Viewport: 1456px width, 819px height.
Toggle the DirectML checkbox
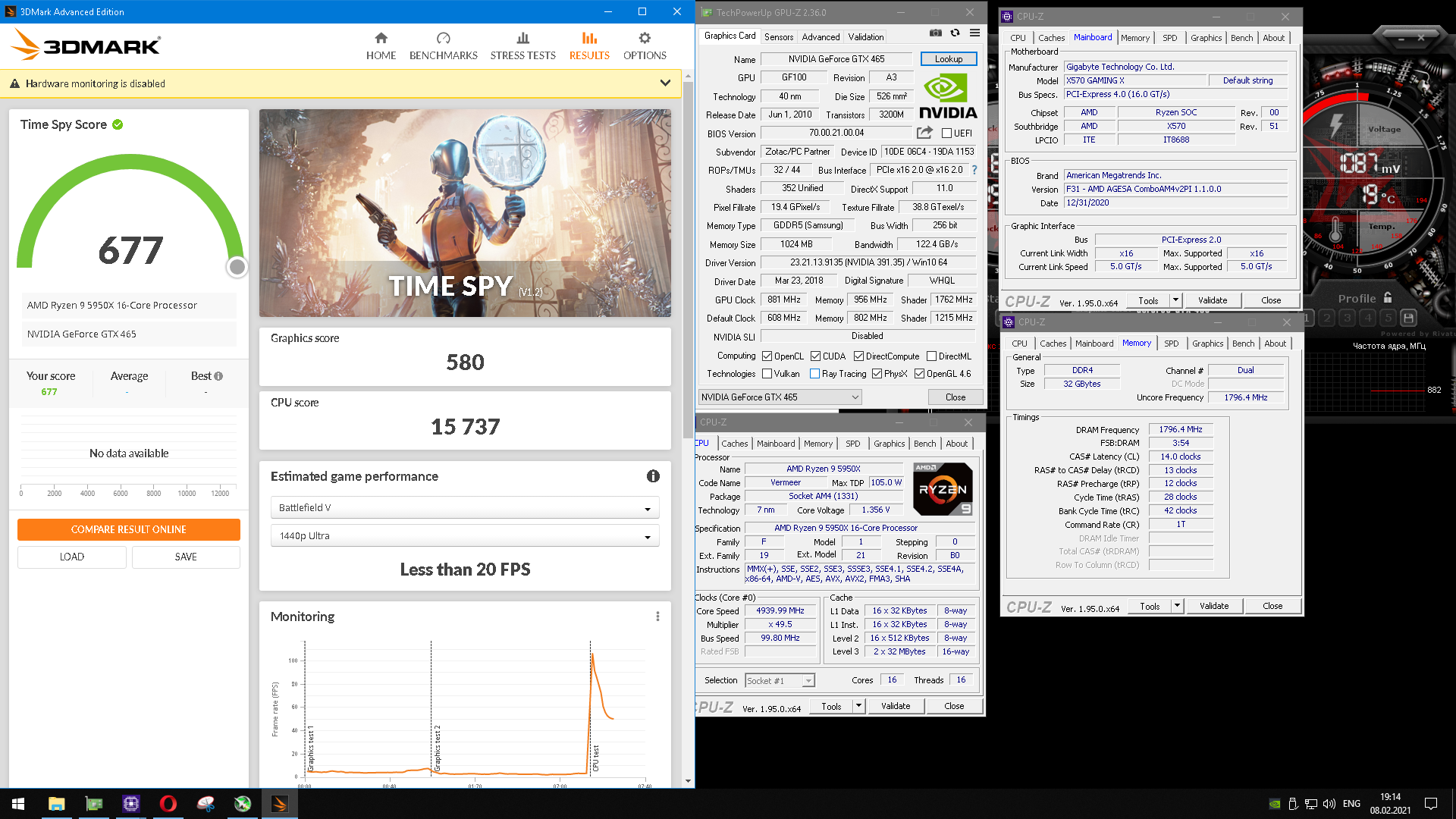[x=931, y=356]
